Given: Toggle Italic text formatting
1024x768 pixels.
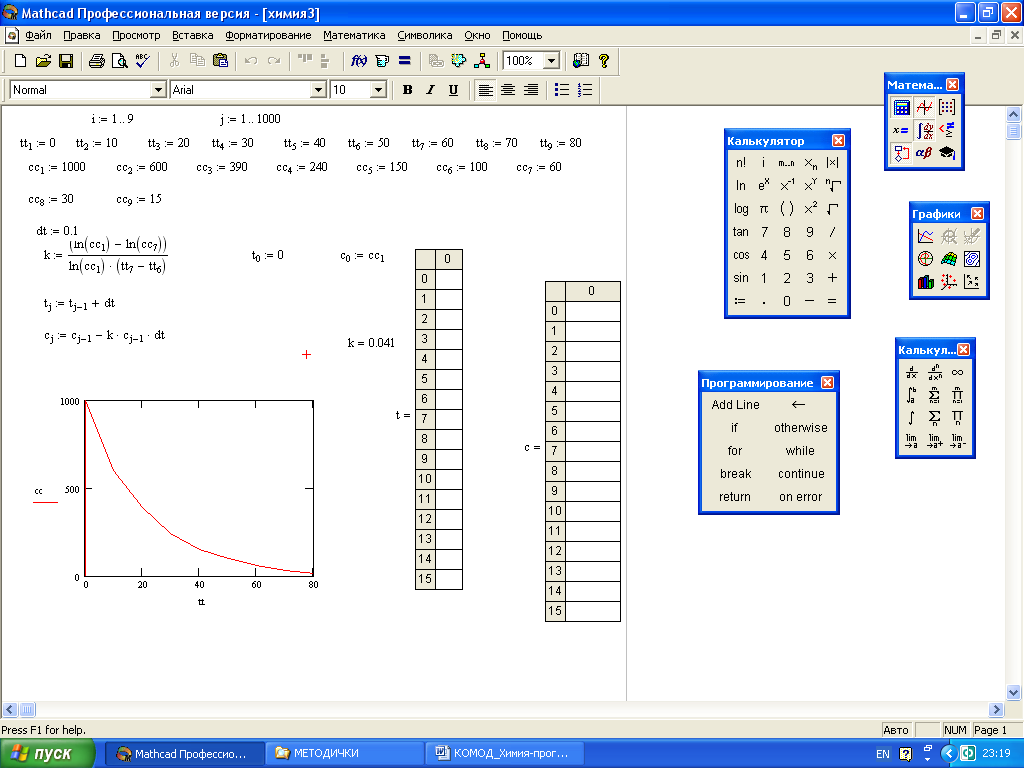Looking at the screenshot, I should [430, 90].
